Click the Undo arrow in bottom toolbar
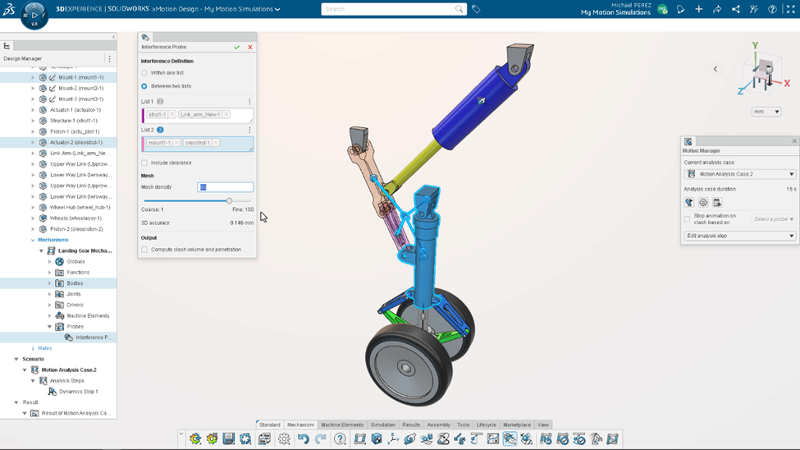800x450 pixels. (x=303, y=439)
